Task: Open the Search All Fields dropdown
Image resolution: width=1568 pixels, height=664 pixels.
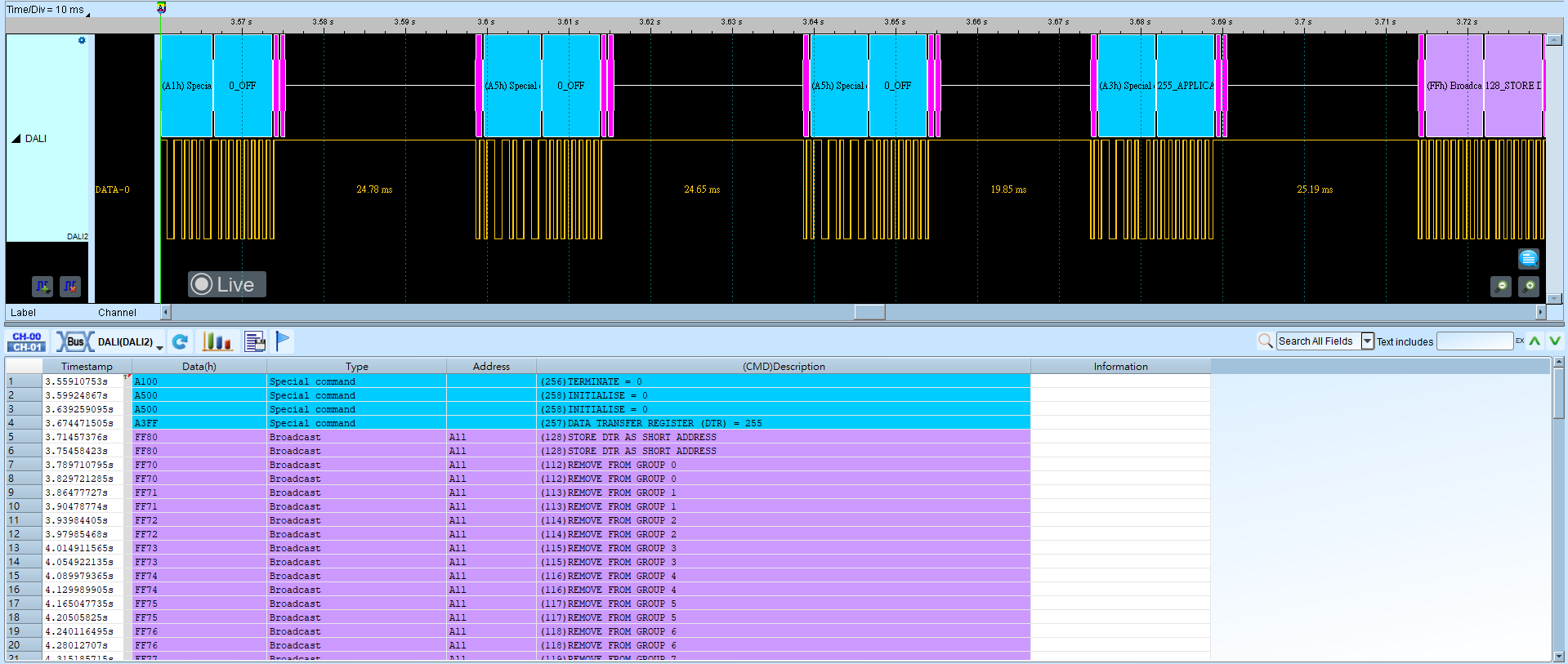Action: (x=1367, y=341)
